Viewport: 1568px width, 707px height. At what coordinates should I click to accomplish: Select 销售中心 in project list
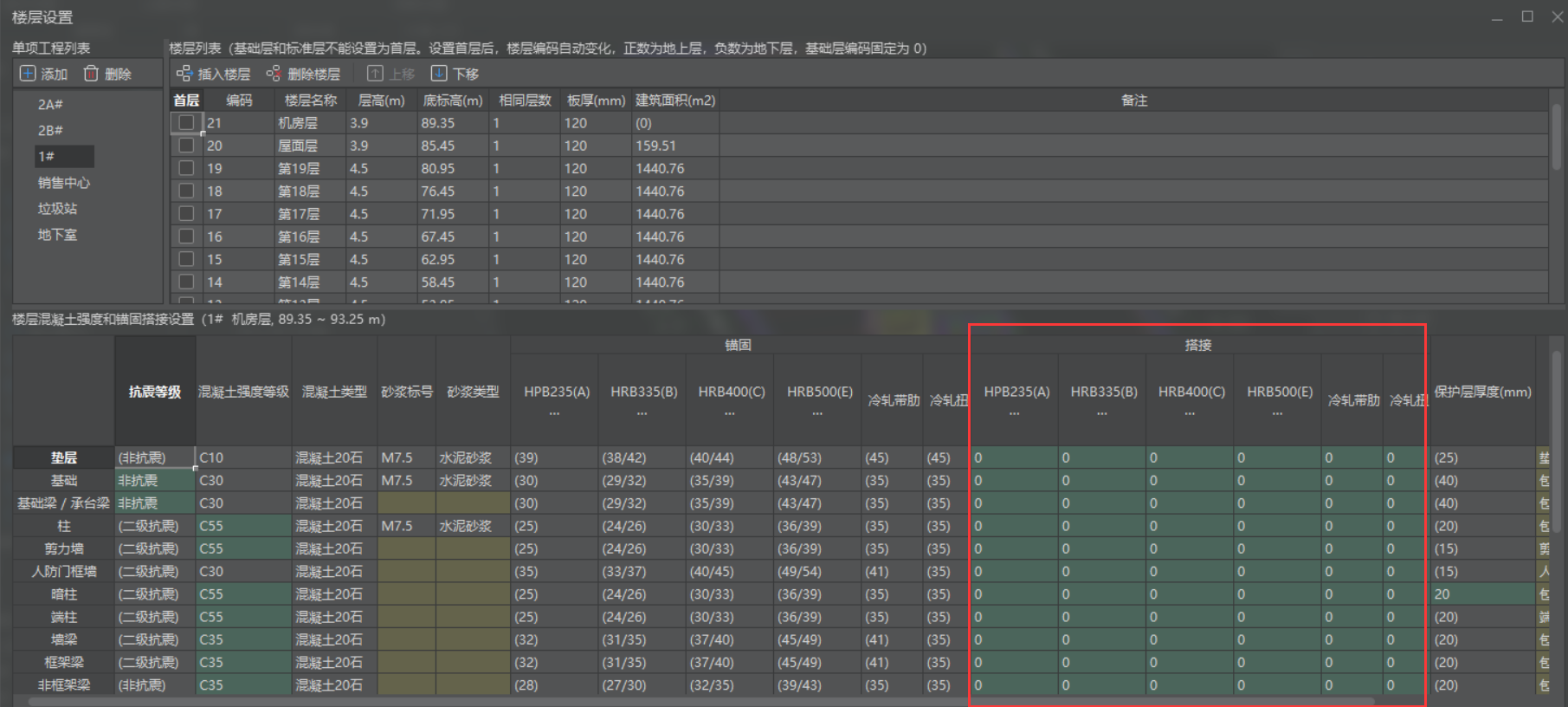pos(63,182)
